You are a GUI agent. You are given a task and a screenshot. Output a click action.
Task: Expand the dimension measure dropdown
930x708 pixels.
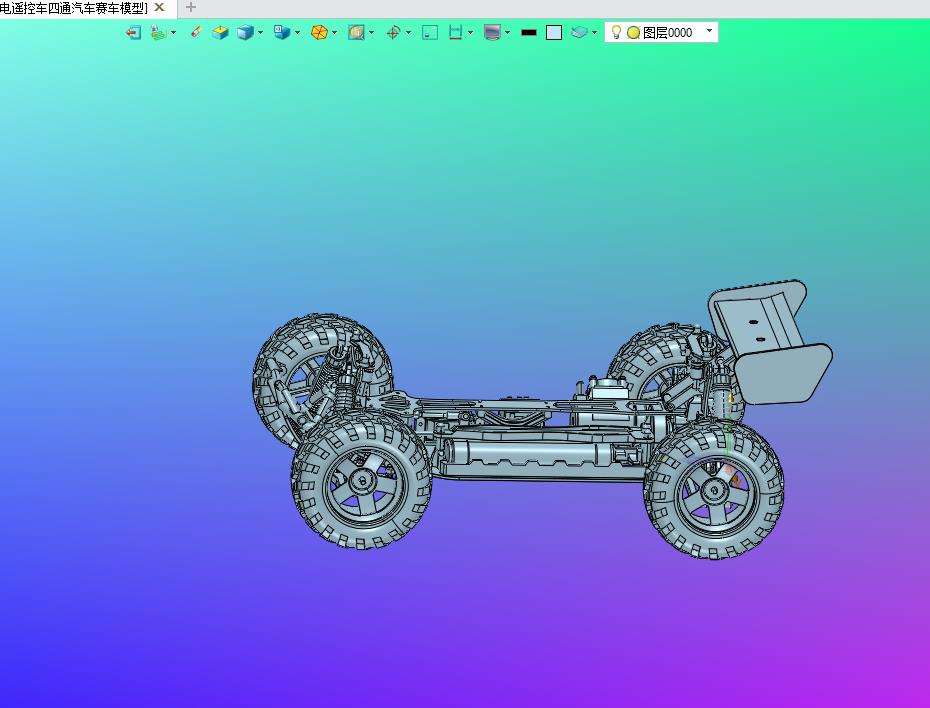470,33
